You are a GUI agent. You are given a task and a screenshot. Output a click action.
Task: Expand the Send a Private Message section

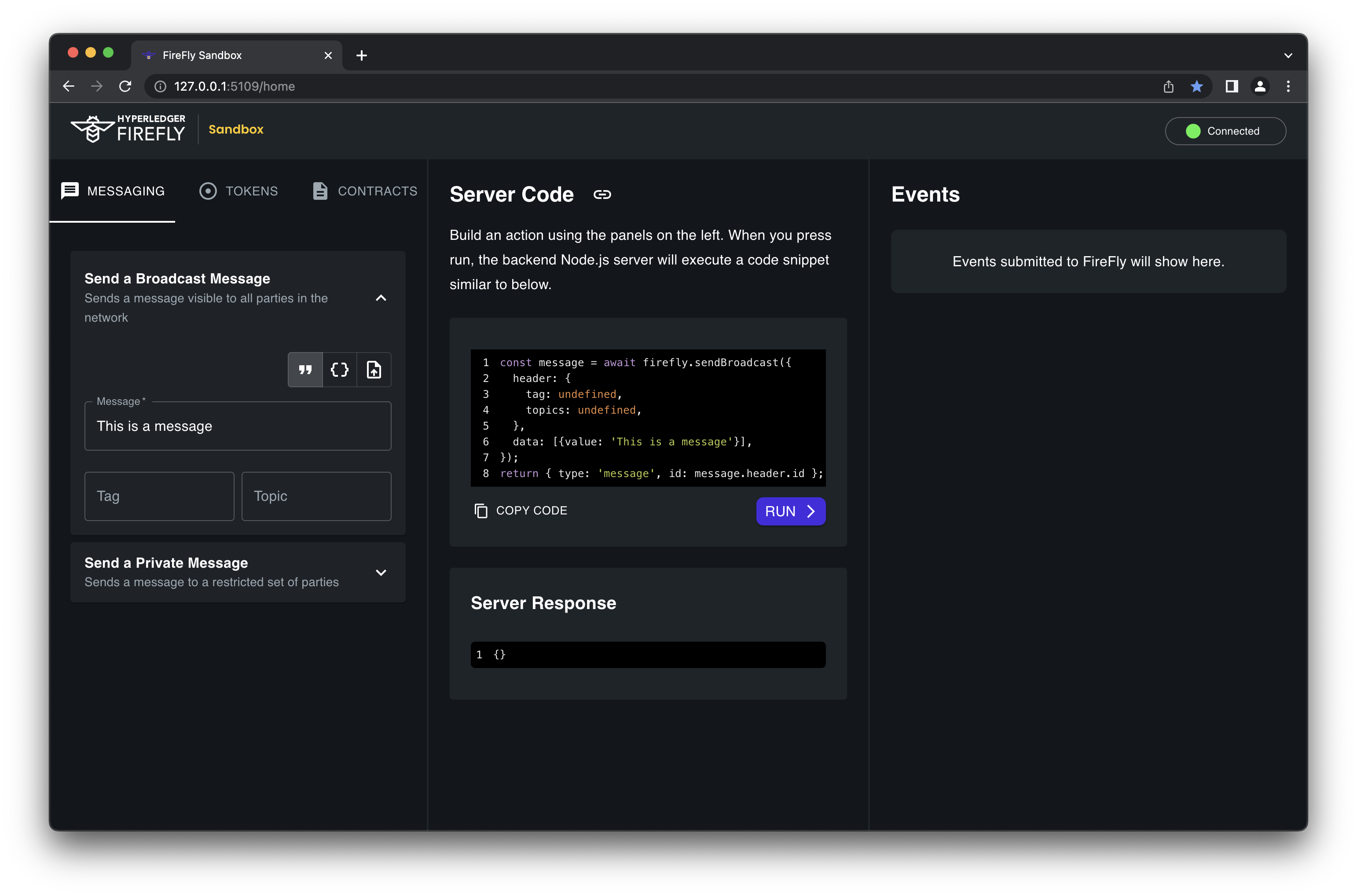tap(380, 571)
